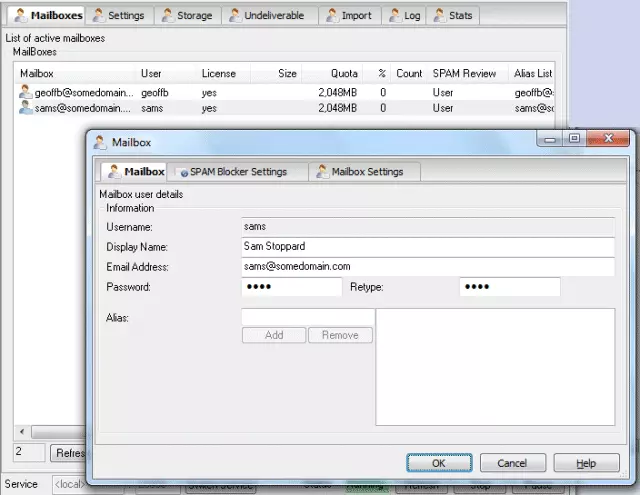This screenshot has width=640, height=495.
Task: Switch to the Storage tab
Action: click(x=186, y=16)
